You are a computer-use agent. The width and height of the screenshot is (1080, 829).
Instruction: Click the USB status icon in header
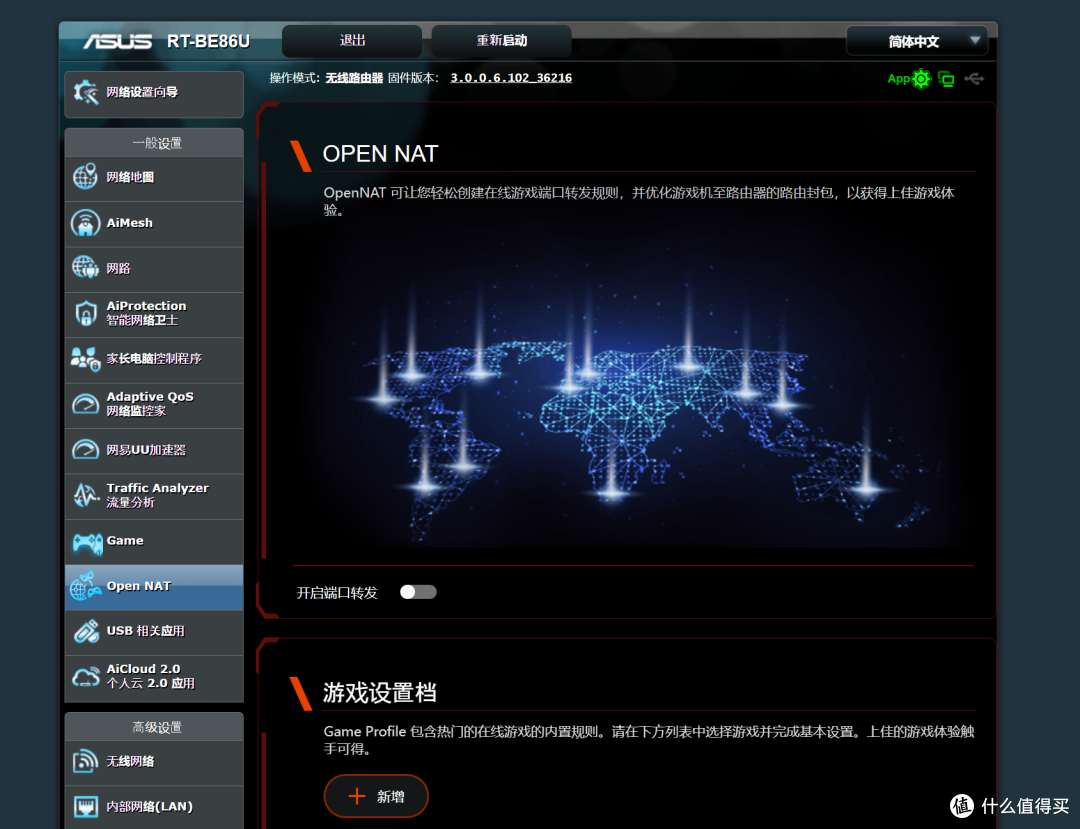[x=974, y=79]
